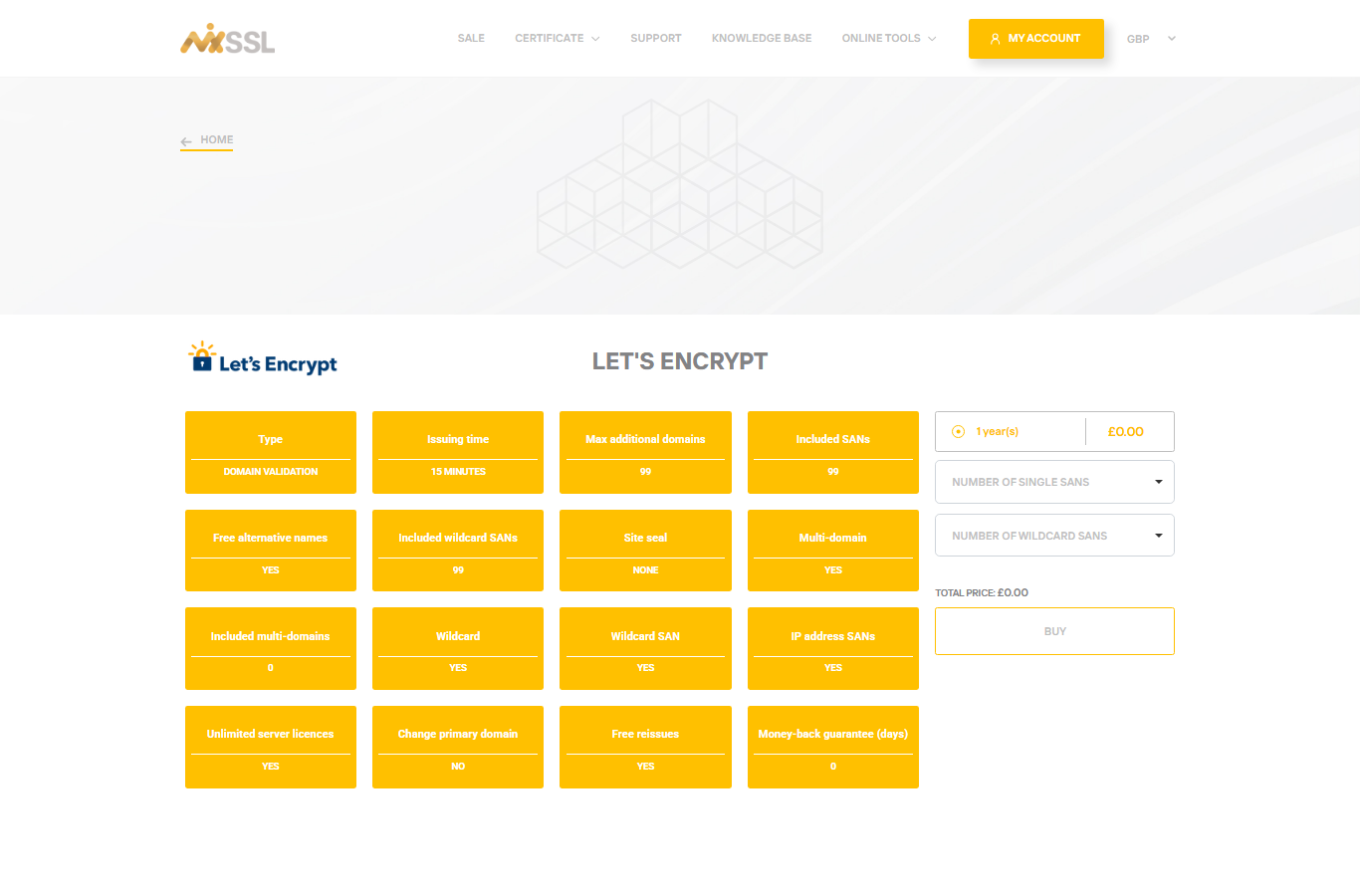Click the Site seal card
This screenshot has height=896, width=1360.
(645, 551)
